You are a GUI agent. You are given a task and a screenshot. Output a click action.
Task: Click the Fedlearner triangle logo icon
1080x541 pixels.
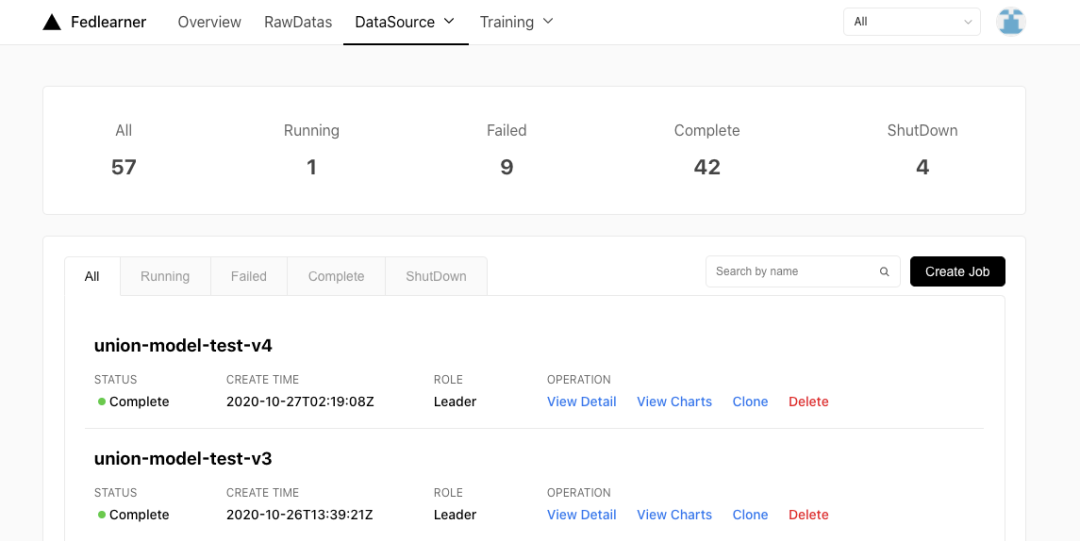coord(52,22)
